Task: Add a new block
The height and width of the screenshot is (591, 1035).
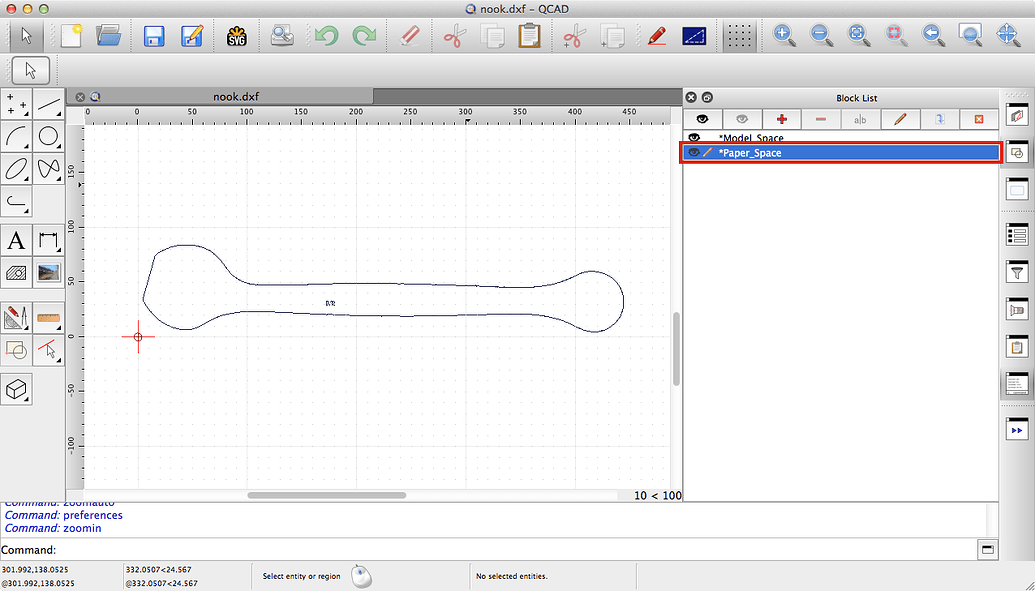Action: [782, 119]
